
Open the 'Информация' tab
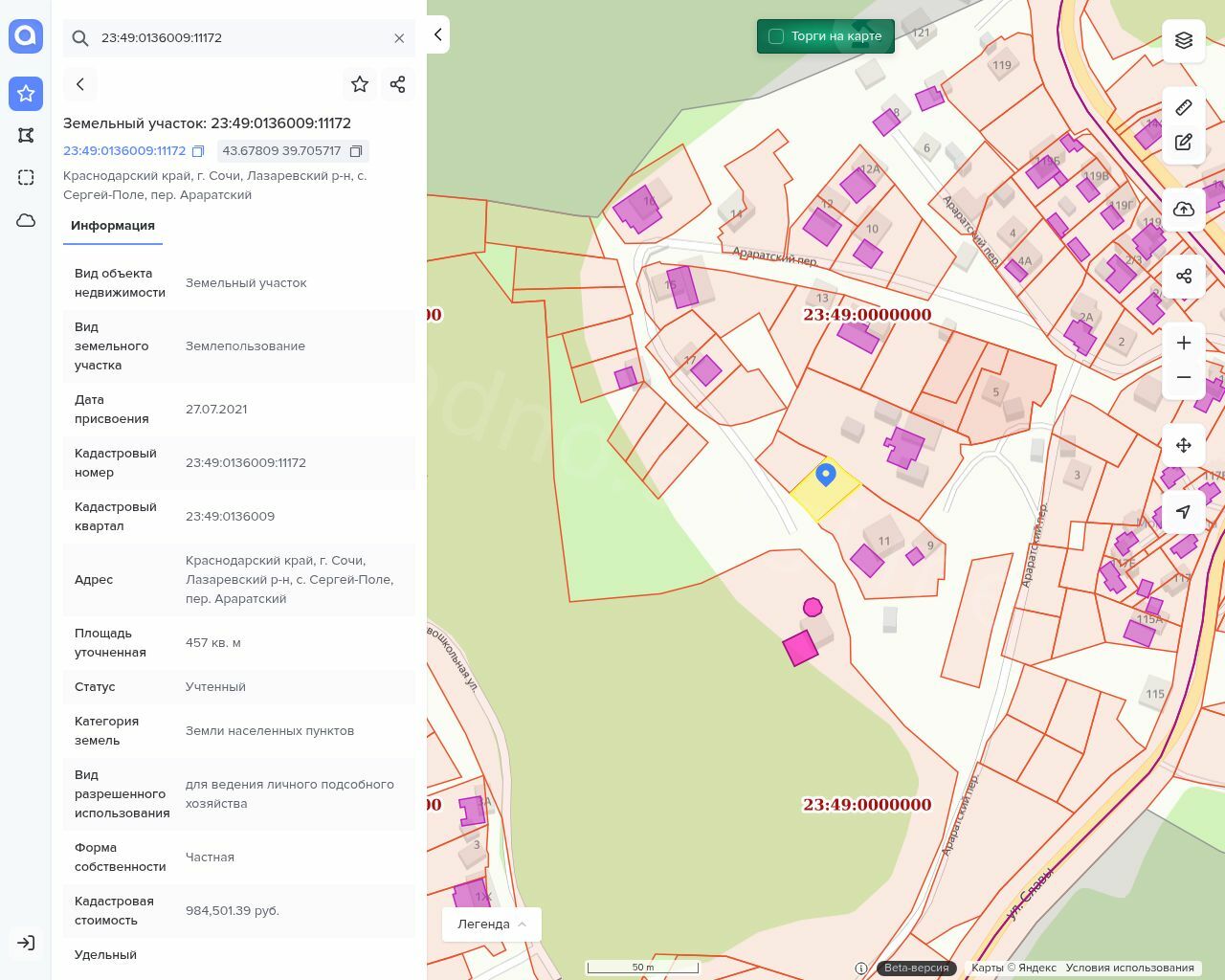point(113,226)
